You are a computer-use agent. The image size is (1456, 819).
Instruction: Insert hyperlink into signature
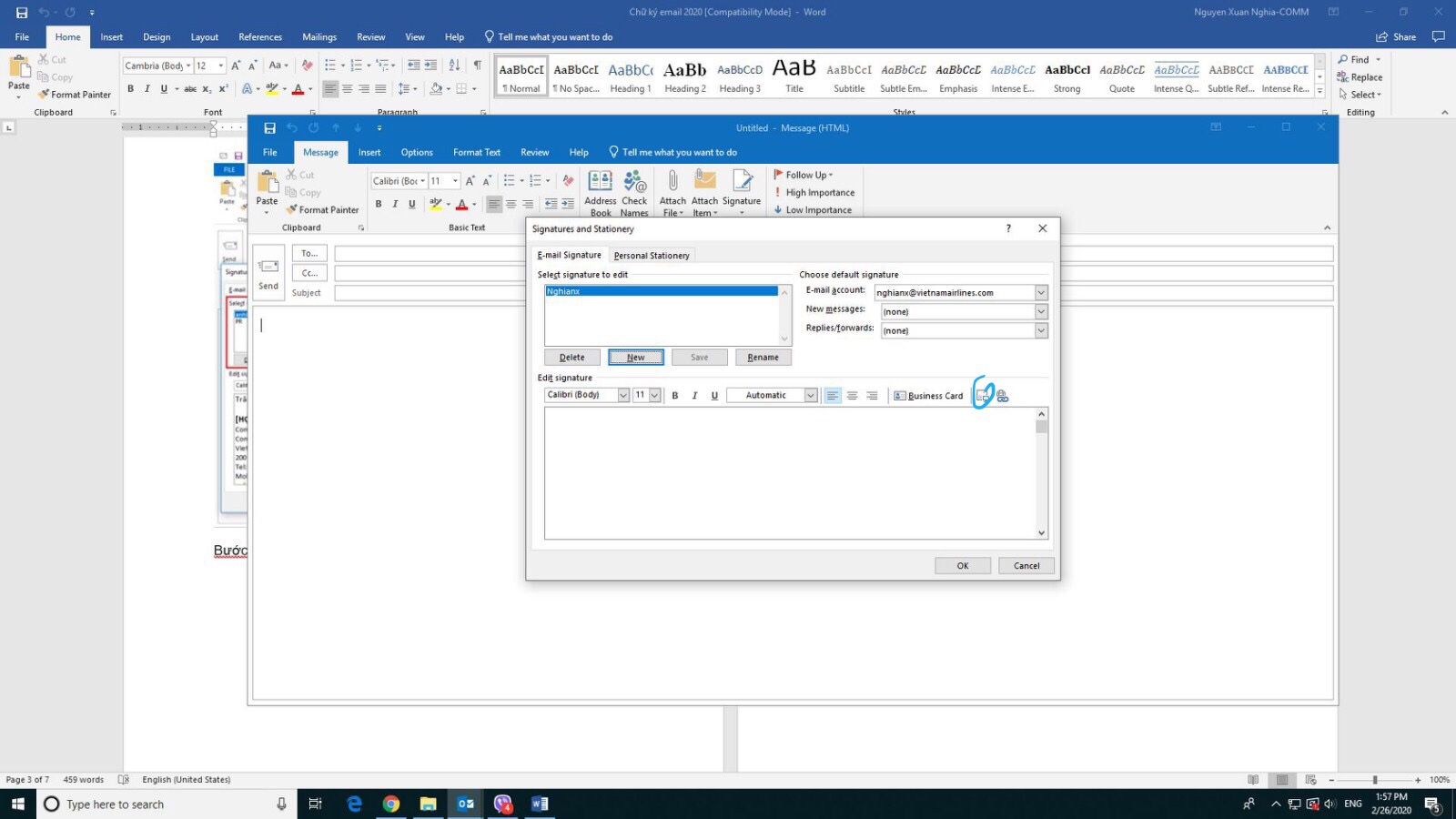(1002, 396)
